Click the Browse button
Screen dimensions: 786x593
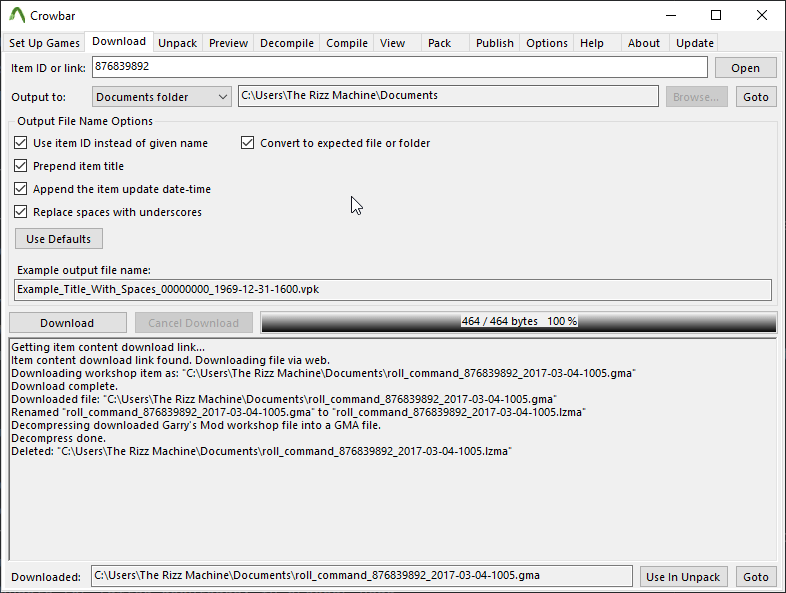[x=696, y=97]
